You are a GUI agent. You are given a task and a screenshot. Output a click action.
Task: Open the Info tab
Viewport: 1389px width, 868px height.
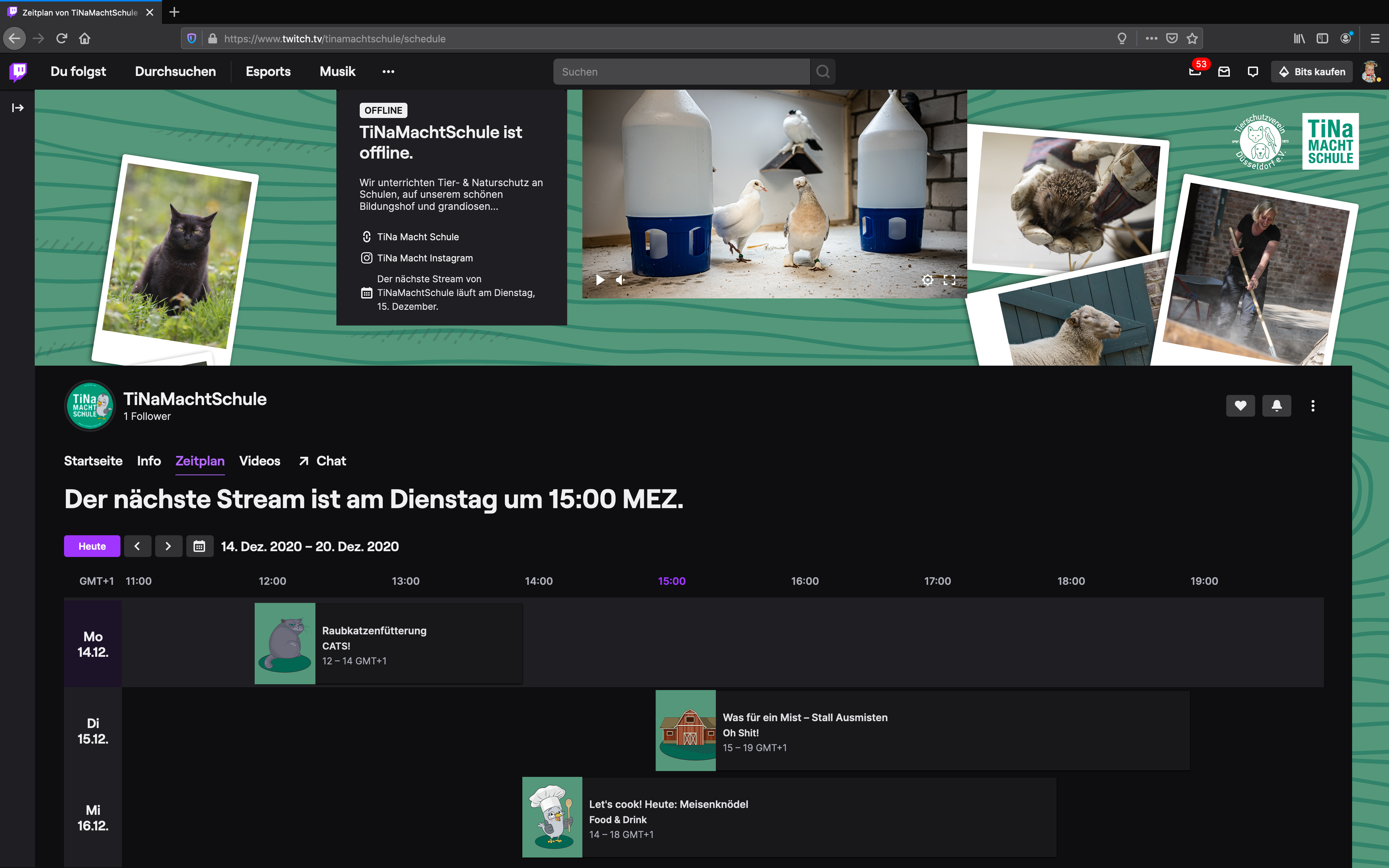[x=149, y=461]
